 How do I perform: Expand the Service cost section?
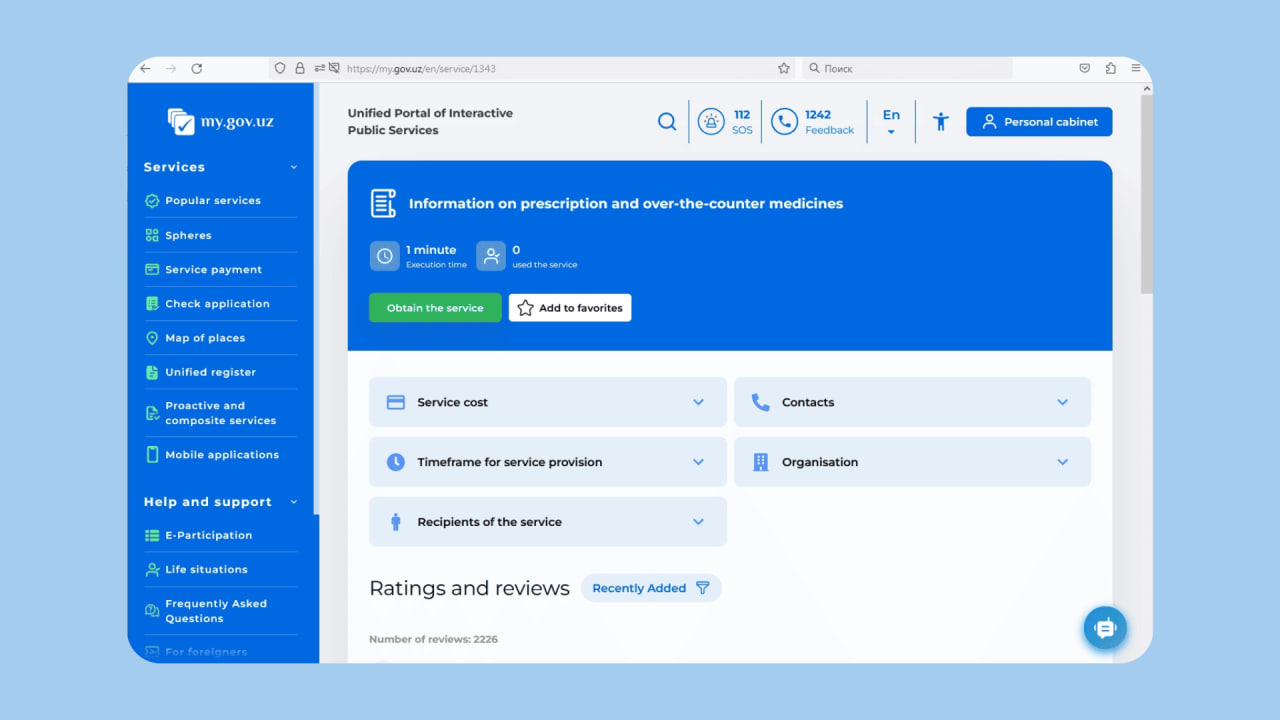(x=547, y=402)
